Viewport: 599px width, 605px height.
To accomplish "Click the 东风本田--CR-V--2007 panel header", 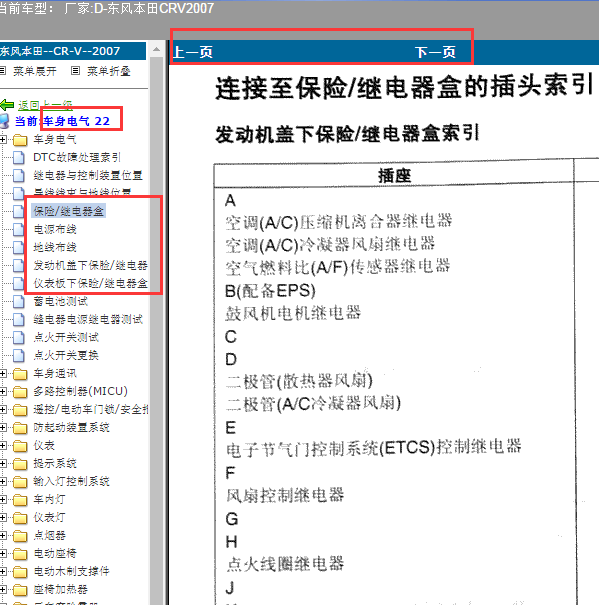I will [73, 51].
